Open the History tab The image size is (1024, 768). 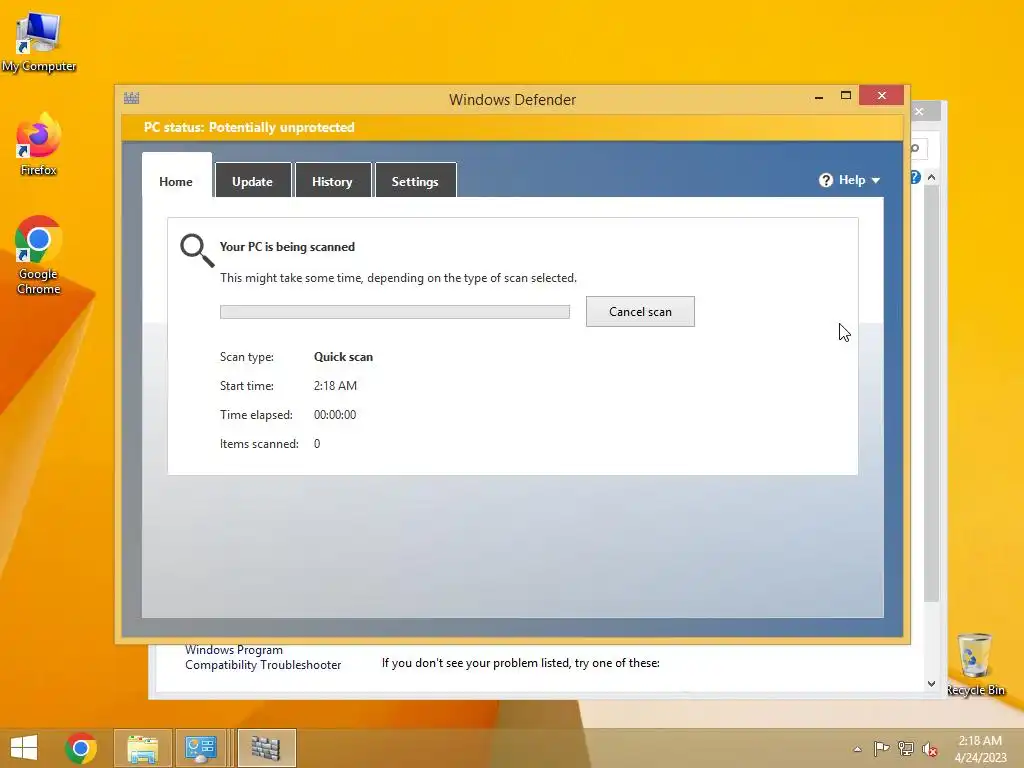(x=333, y=180)
